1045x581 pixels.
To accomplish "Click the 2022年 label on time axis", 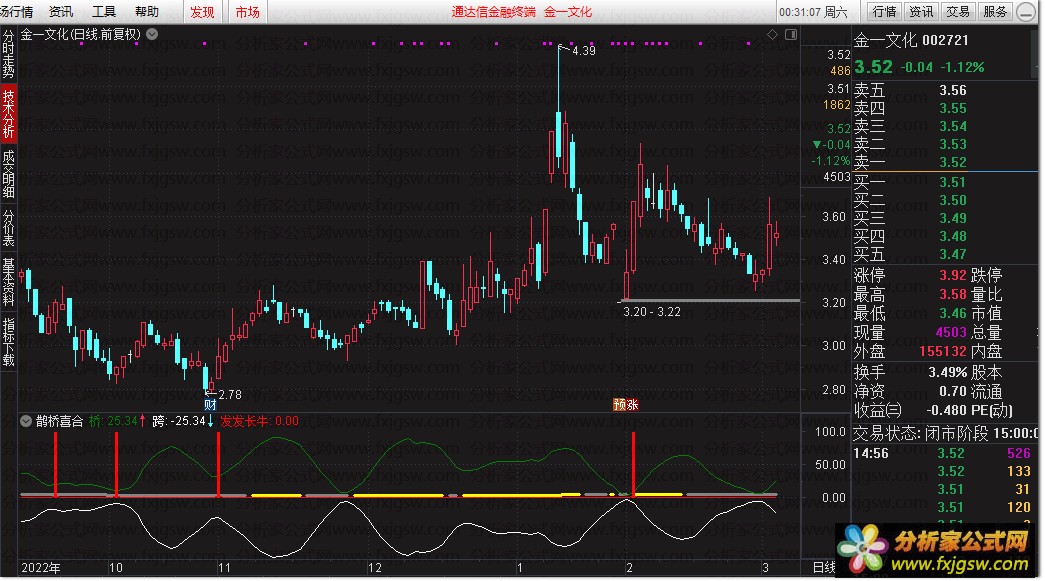I will (41, 568).
